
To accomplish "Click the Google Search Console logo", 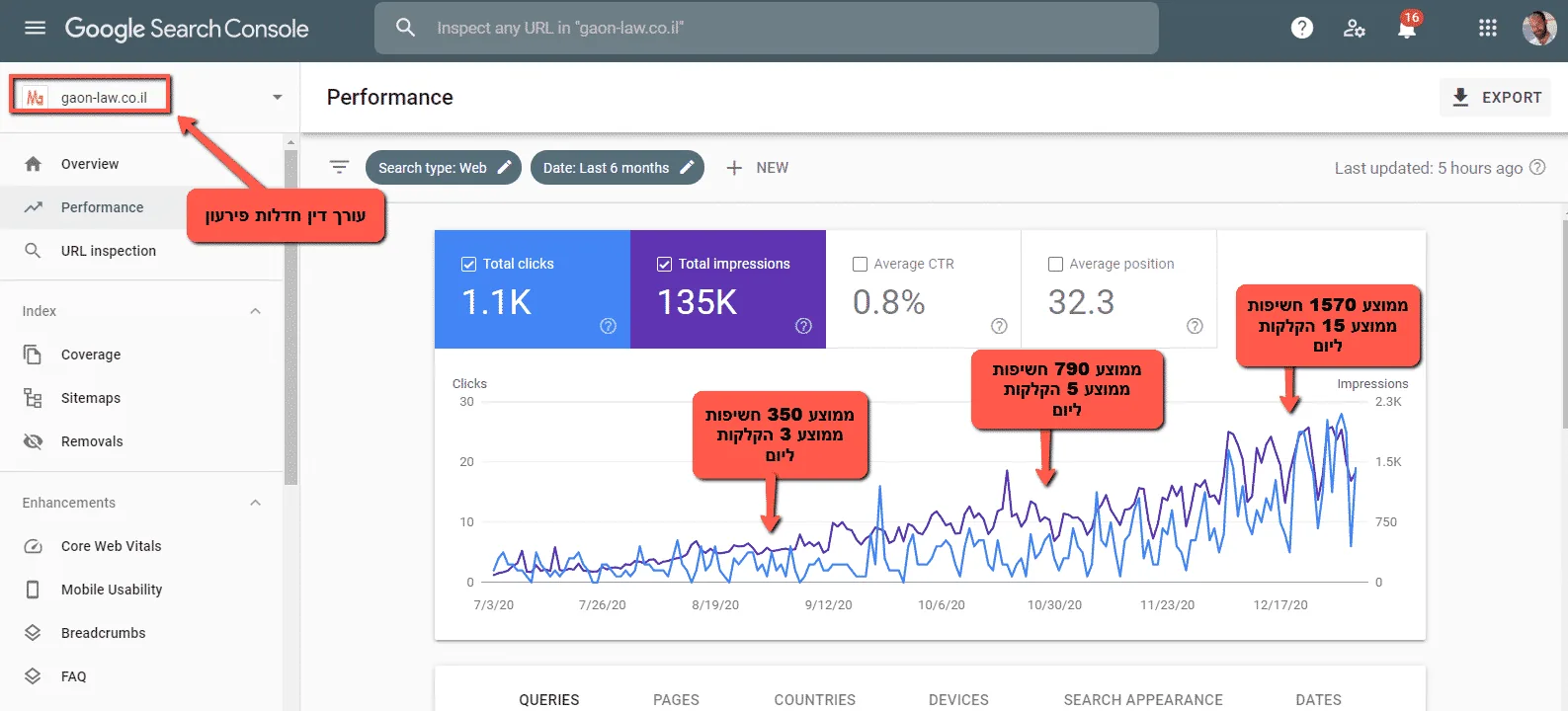I will click(187, 29).
